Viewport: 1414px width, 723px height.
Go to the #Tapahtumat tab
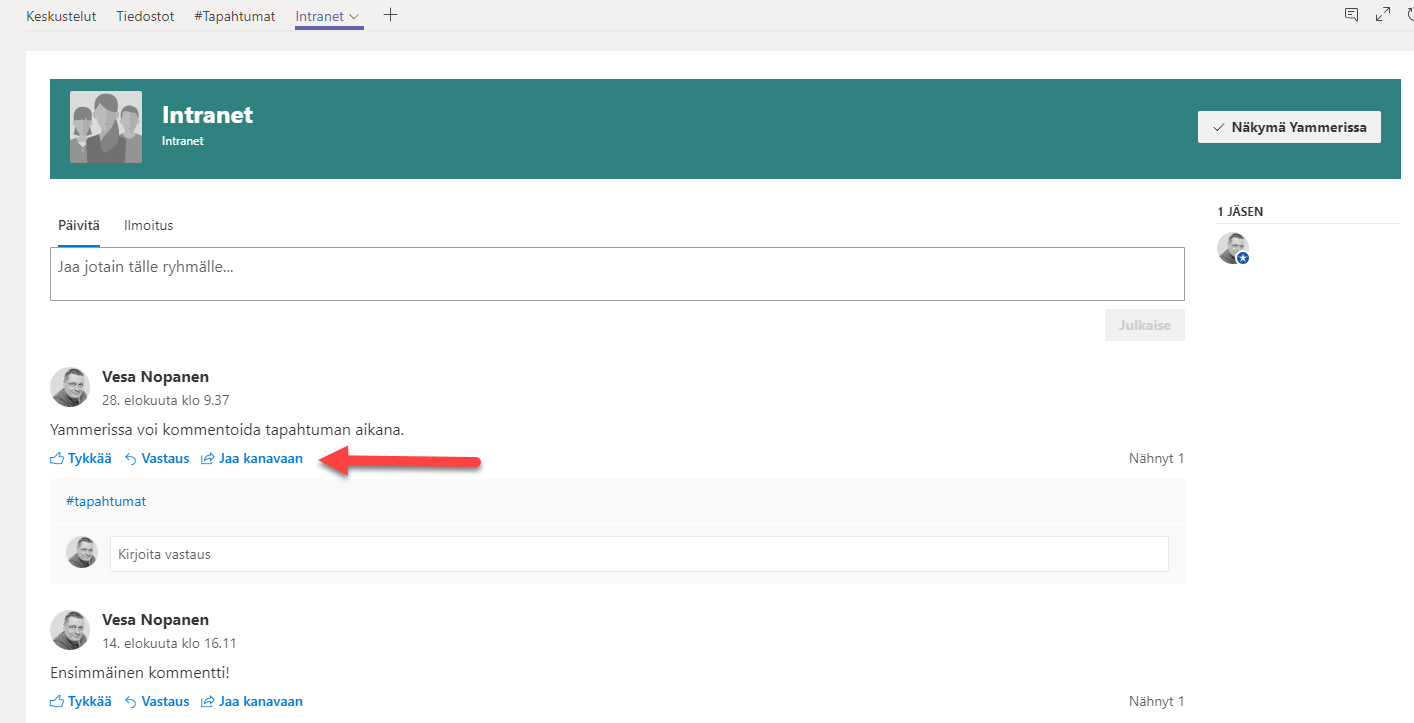tap(234, 16)
